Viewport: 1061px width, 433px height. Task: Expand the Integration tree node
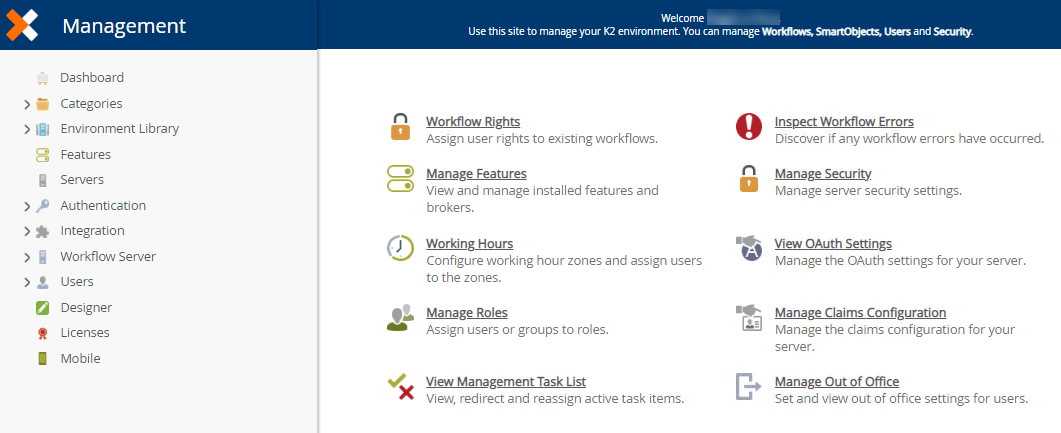pyautogui.click(x=27, y=231)
